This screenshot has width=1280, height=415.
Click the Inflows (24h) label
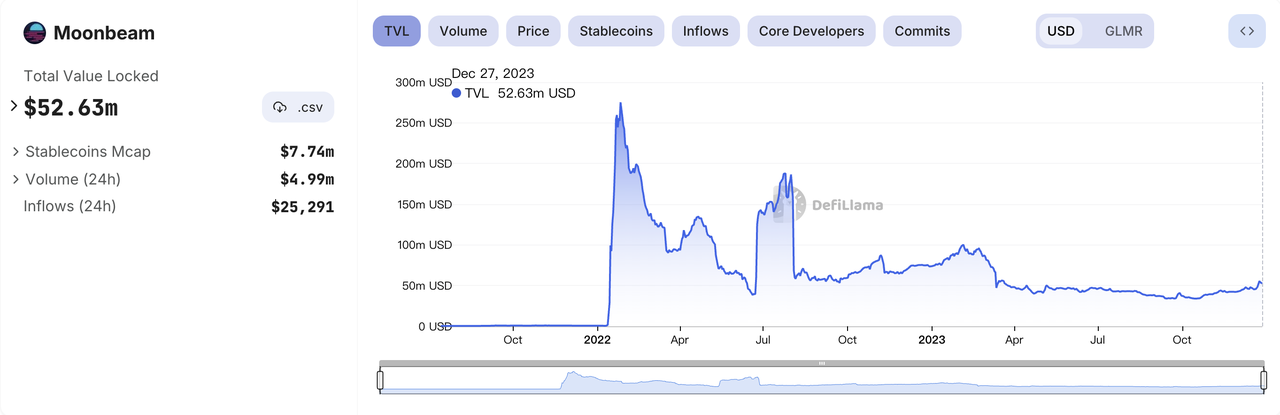pyautogui.click(x=70, y=207)
